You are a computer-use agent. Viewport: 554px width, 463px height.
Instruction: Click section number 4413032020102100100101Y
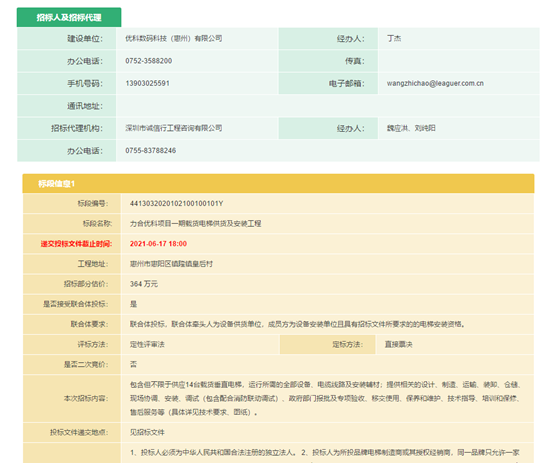point(177,204)
